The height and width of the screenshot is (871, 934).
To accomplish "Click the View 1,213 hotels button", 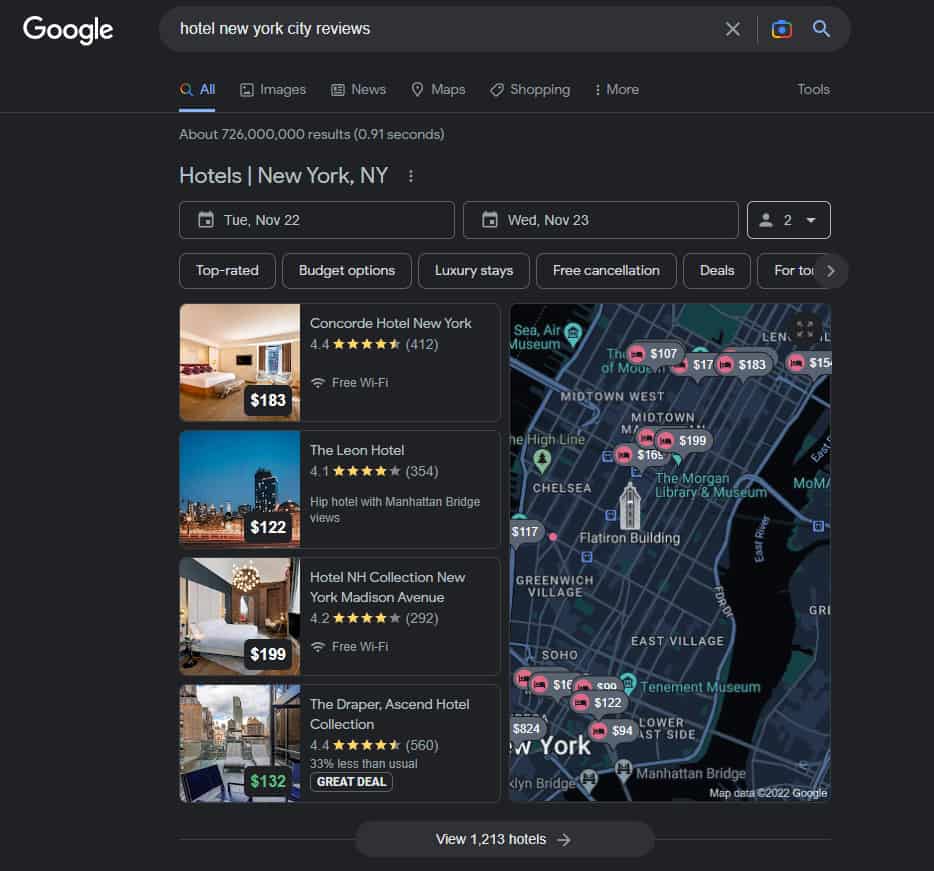I will point(503,839).
